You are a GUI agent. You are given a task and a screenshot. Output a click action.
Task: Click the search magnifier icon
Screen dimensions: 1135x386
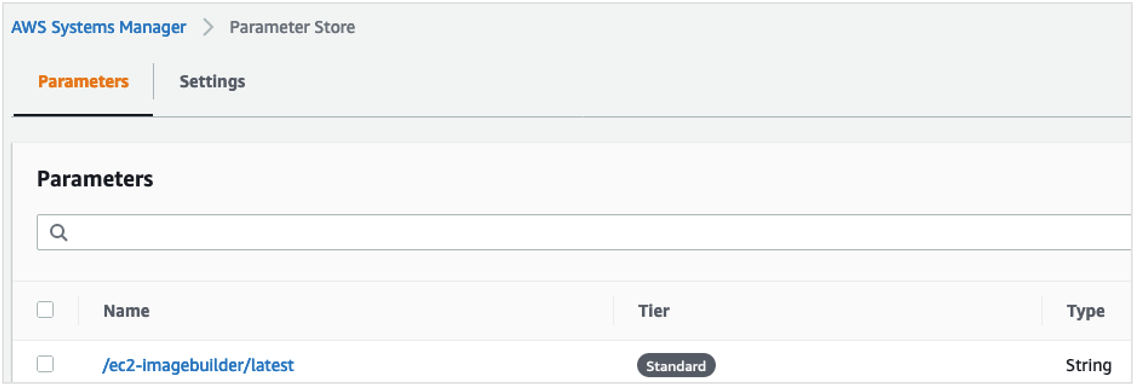click(59, 232)
